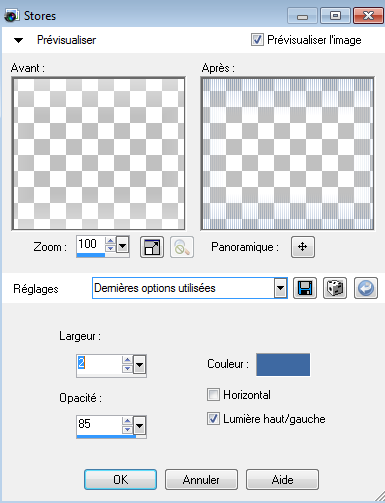385x503 pixels.
Task: Decrease Opacité with down spinner arrow
Action: click(x=127, y=429)
